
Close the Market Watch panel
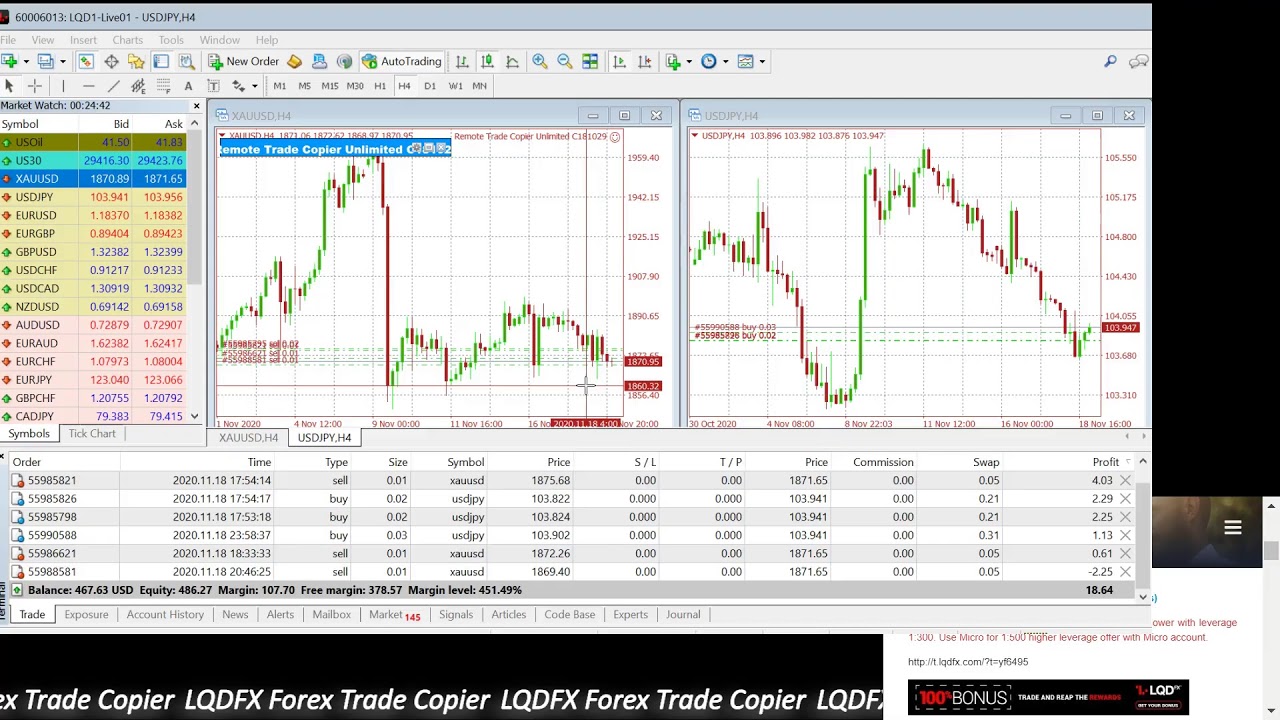click(196, 105)
